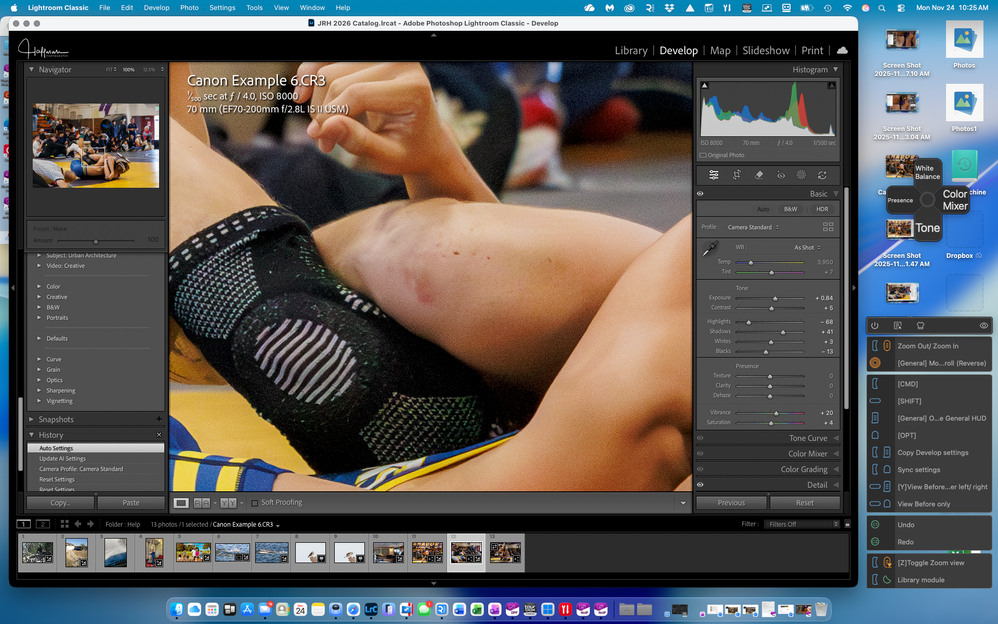Enable the Soft Proofing checkbox
998x624 pixels.
click(x=254, y=503)
